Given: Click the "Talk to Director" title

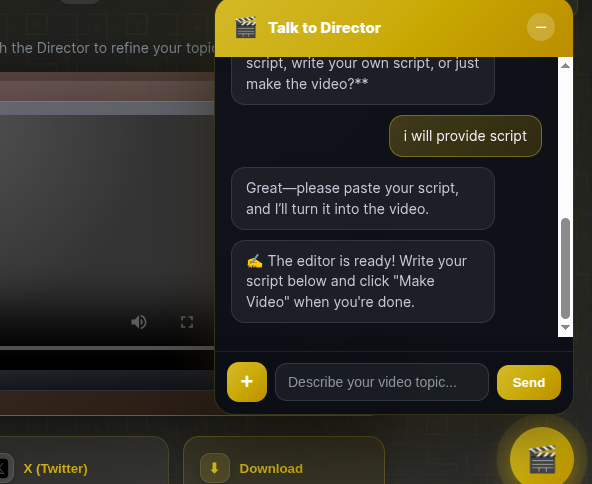Looking at the screenshot, I should pos(324,28).
